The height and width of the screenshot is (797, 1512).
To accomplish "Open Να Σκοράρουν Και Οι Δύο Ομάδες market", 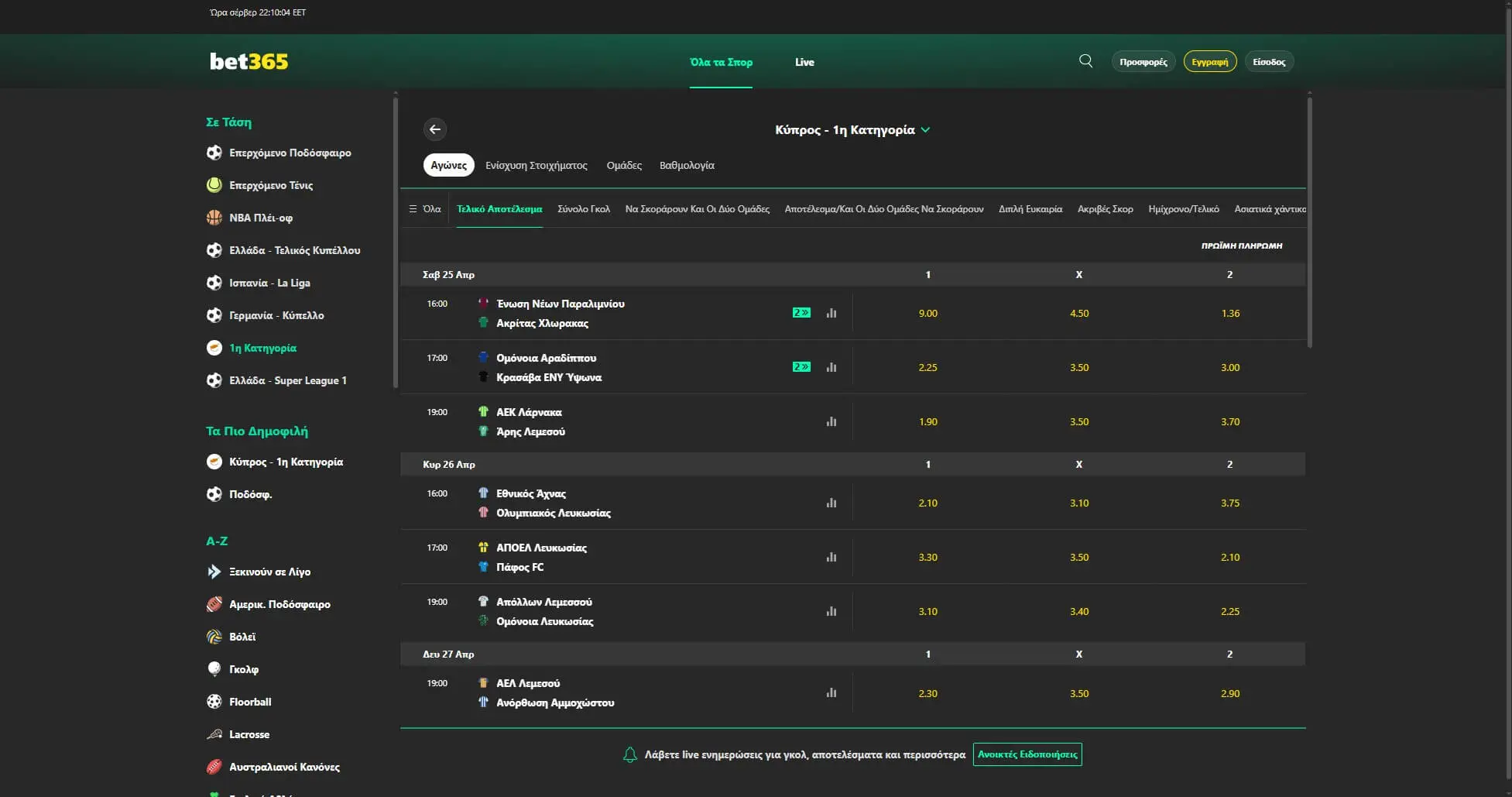I will [698, 209].
